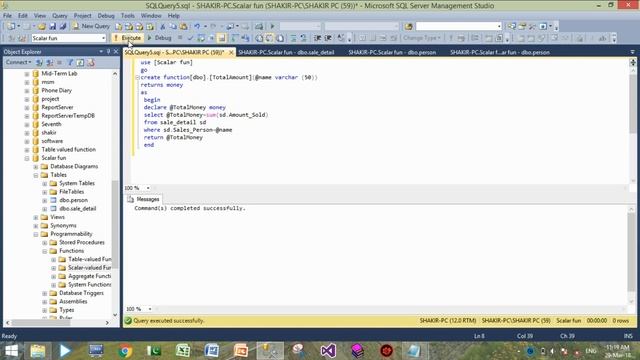Image resolution: width=640 pixels, height=360 pixels.
Task: Open the Debug menu
Action: pyautogui.click(x=106, y=16)
